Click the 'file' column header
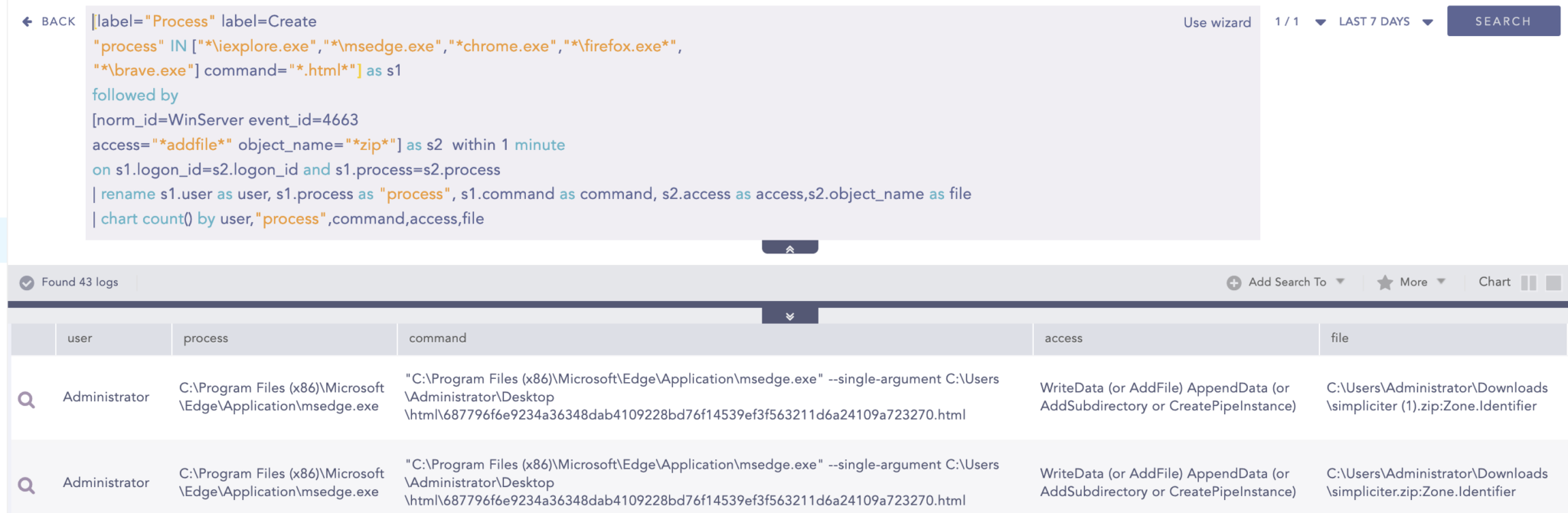This screenshot has height=513, width=1568. [x=1339, y=338]
